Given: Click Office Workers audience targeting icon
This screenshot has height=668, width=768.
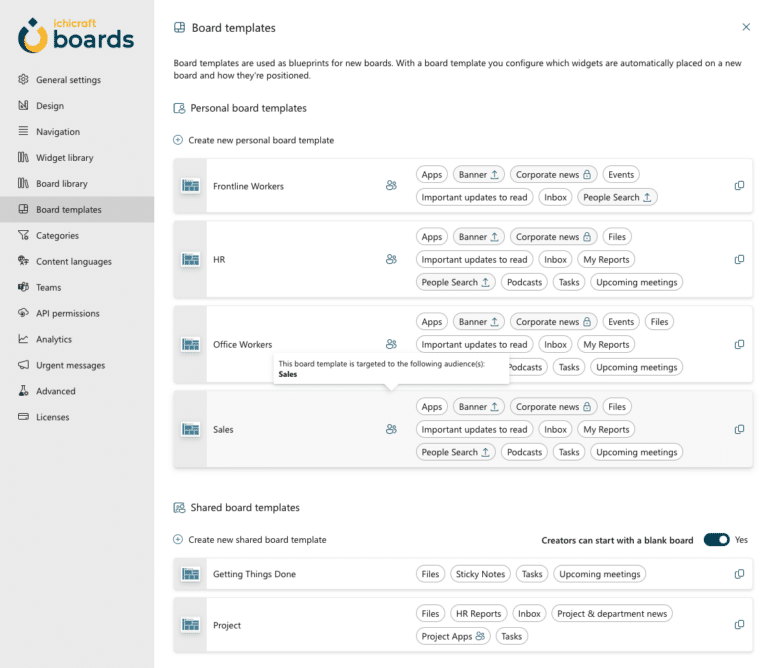Looking at the screenshot, I should point(391,344).
